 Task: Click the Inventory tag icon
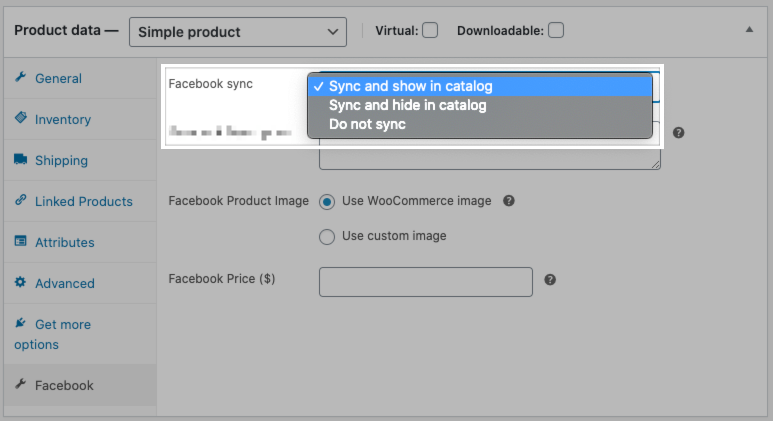(20, 117)
